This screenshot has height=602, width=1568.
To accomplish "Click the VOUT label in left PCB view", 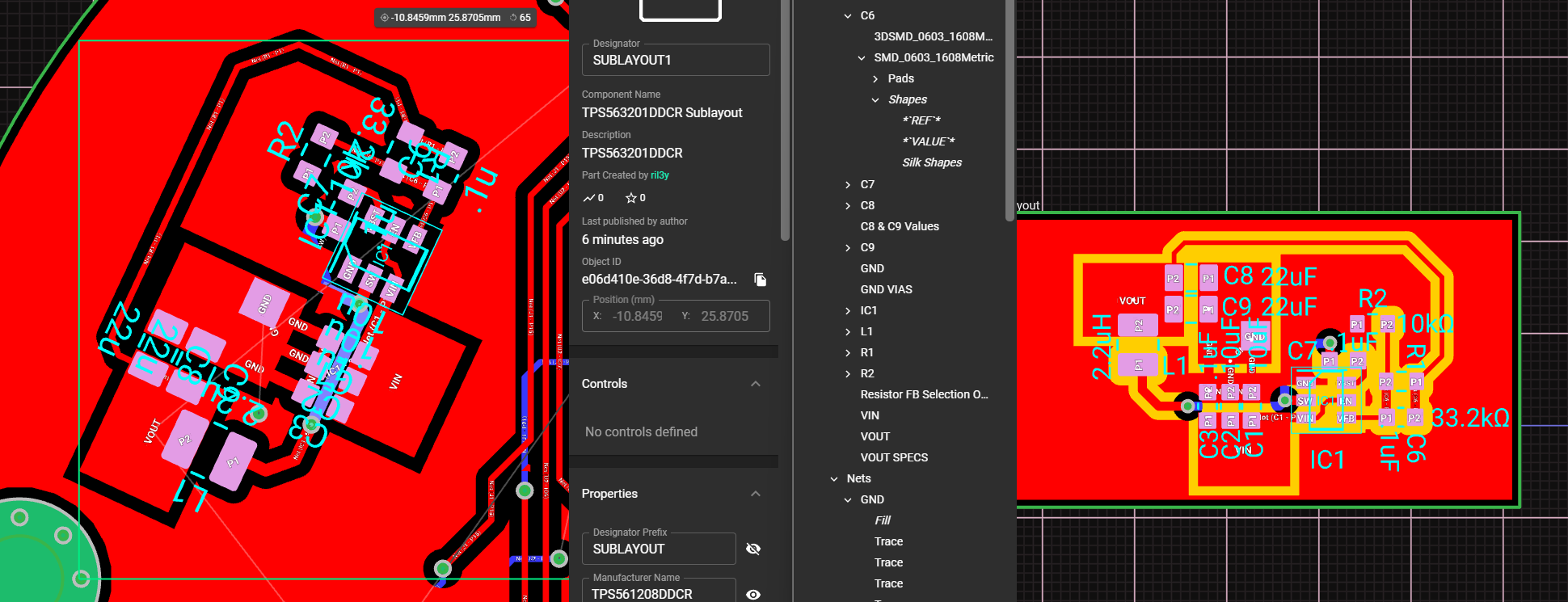I will click(152, 432).
